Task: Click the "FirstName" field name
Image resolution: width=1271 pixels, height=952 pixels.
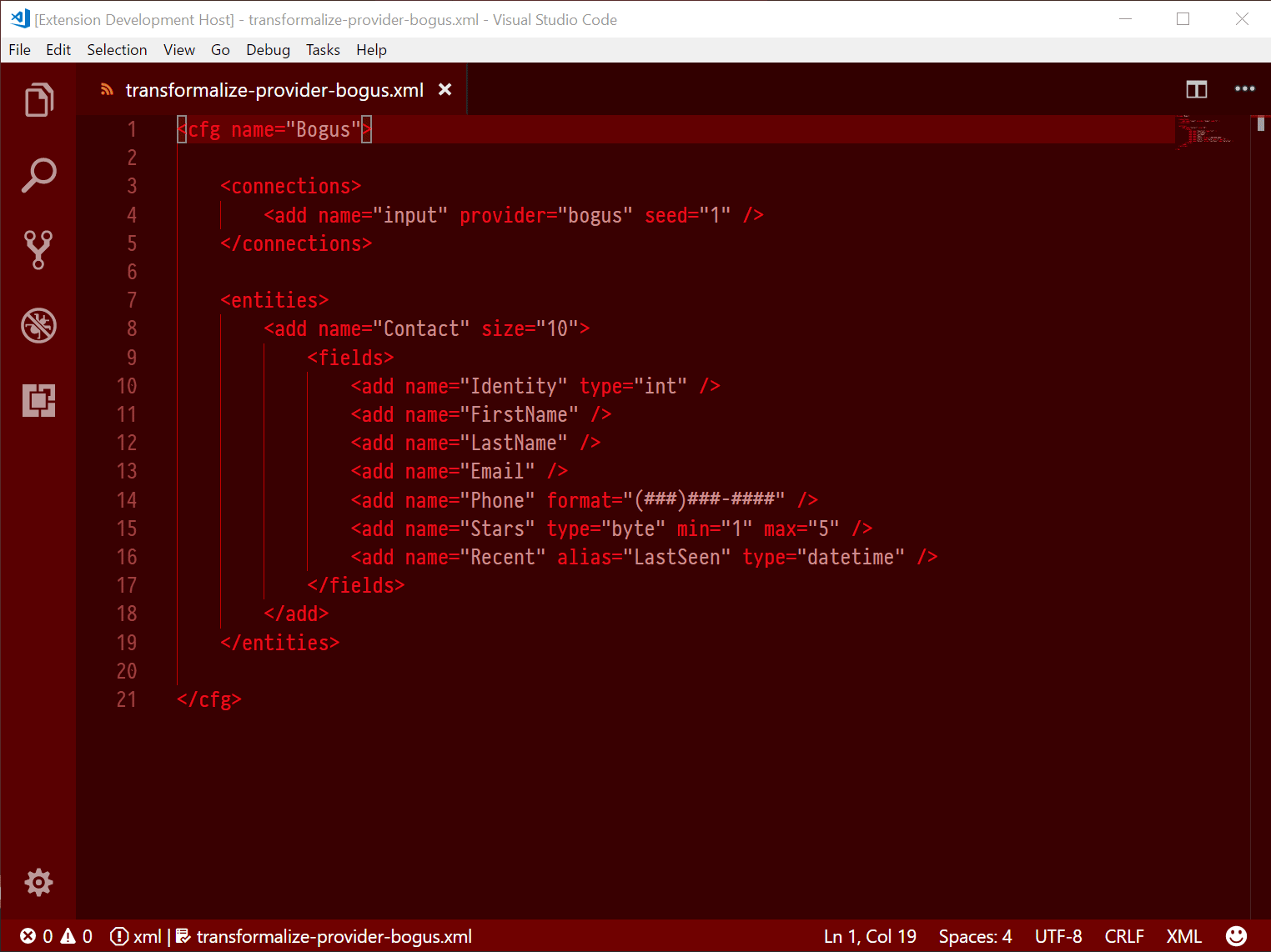Action: click(x=519, y=414)
